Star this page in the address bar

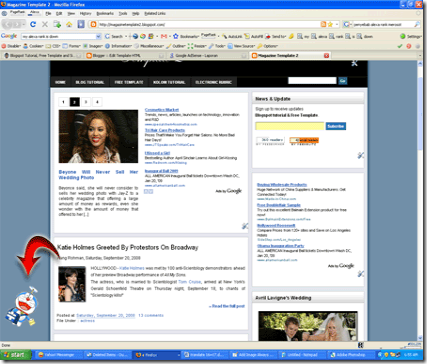pos(330,24)
